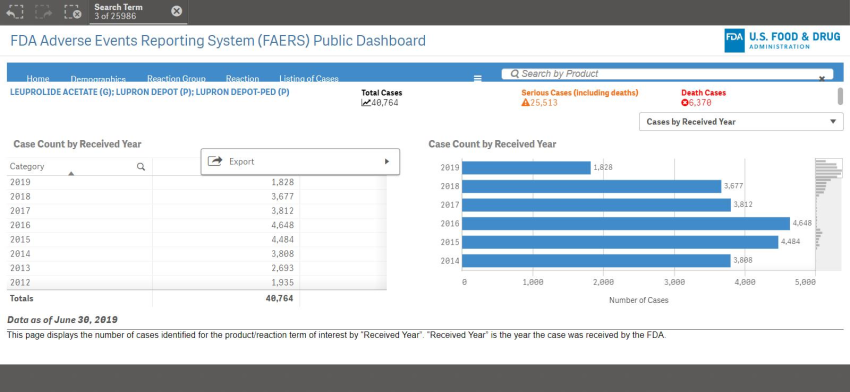Remove the Search Term selection chip
Image resolution: width=850 pixels, height=392 pixels.
tap(177, 11)
